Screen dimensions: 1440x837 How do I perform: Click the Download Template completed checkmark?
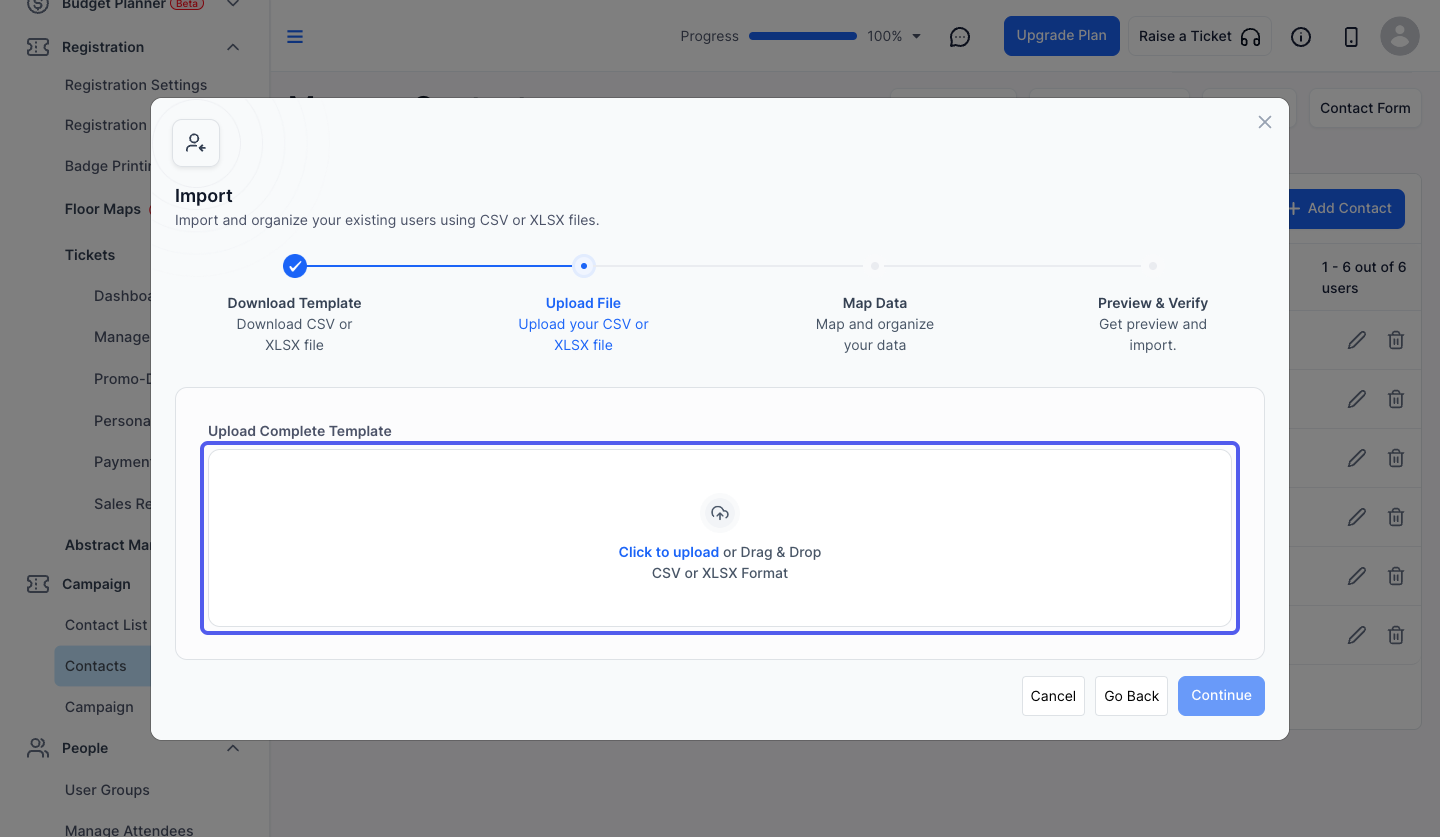pos(294,266)
